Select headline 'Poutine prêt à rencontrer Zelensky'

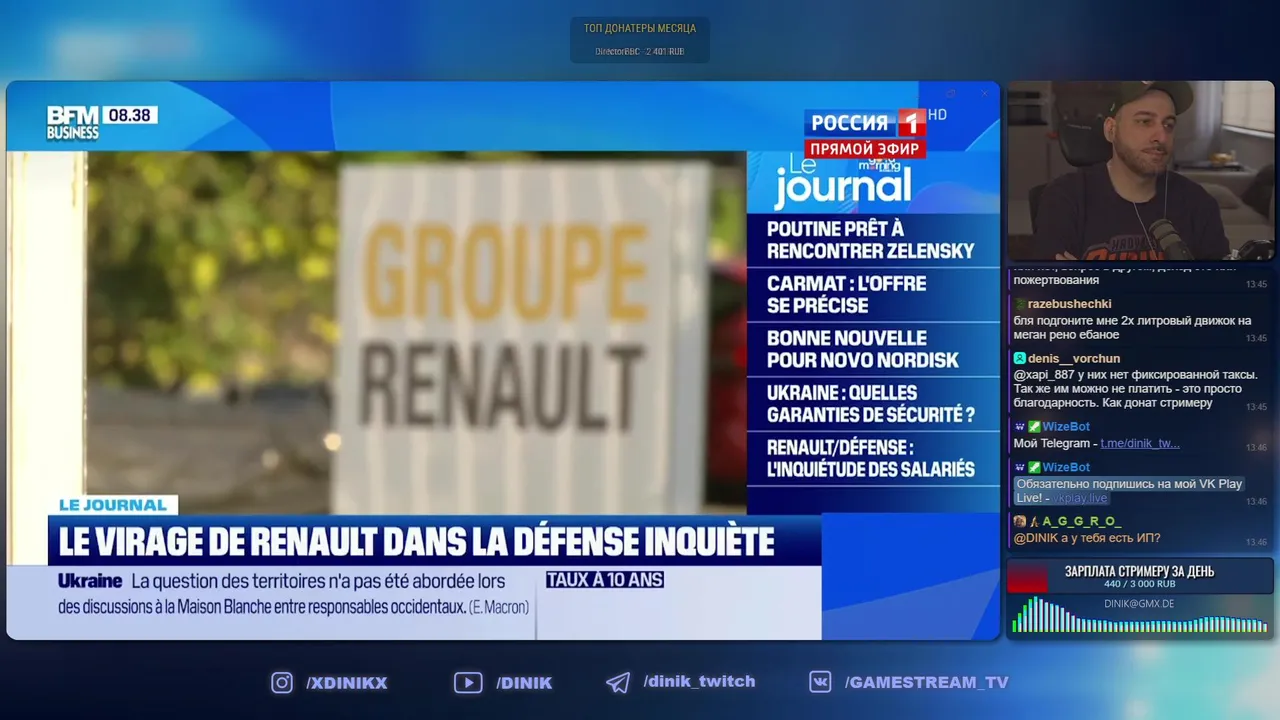871,240
